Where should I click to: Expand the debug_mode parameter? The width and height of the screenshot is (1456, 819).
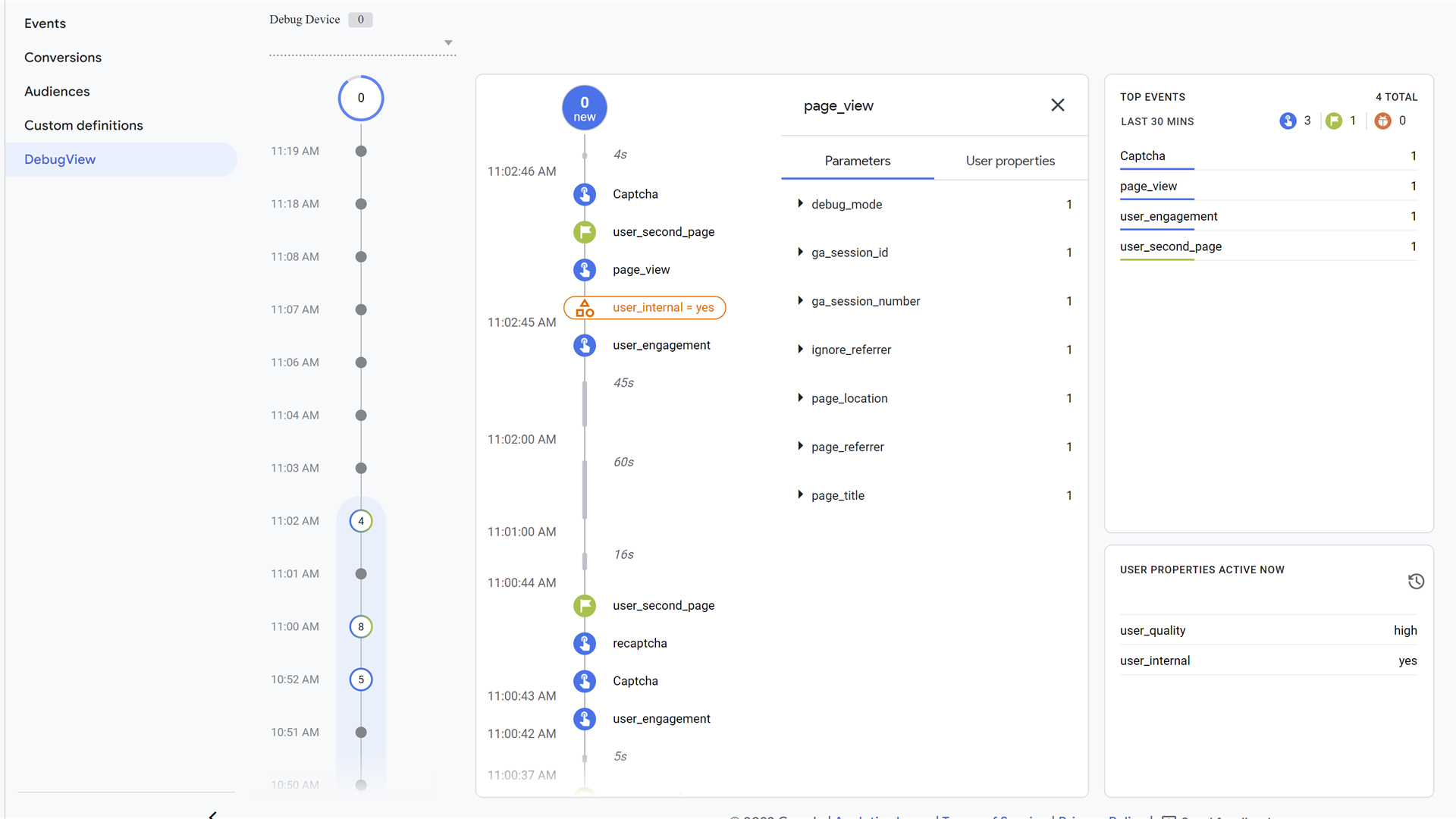pos(801,204)
